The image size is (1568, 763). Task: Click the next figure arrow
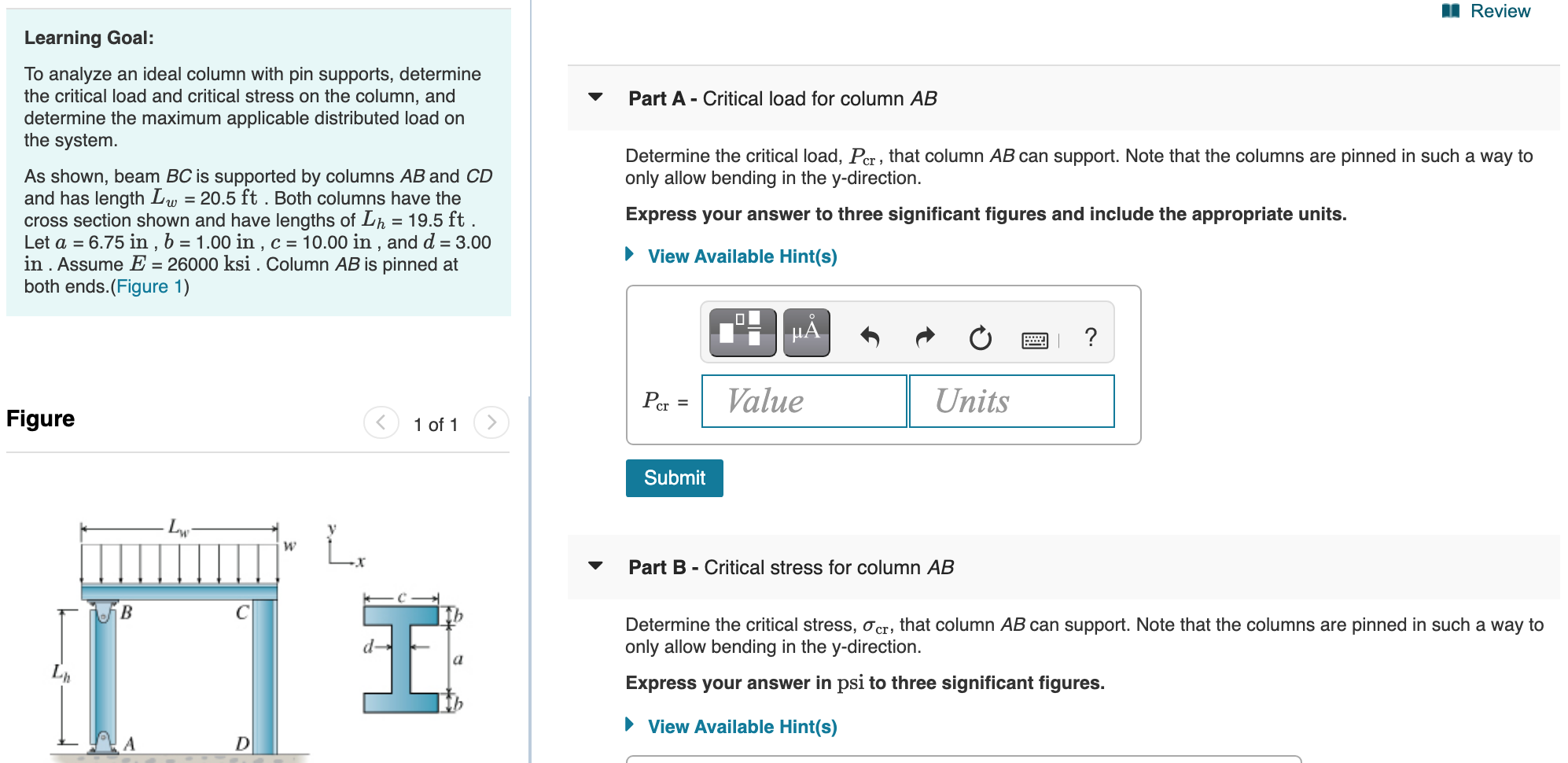point(491,422)
